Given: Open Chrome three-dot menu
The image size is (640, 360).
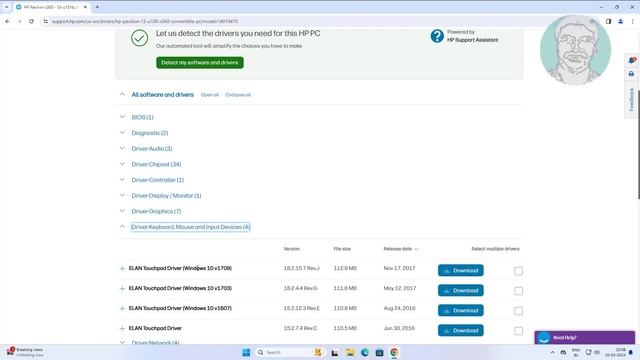Looking at the screenshot, I should 633,21.
